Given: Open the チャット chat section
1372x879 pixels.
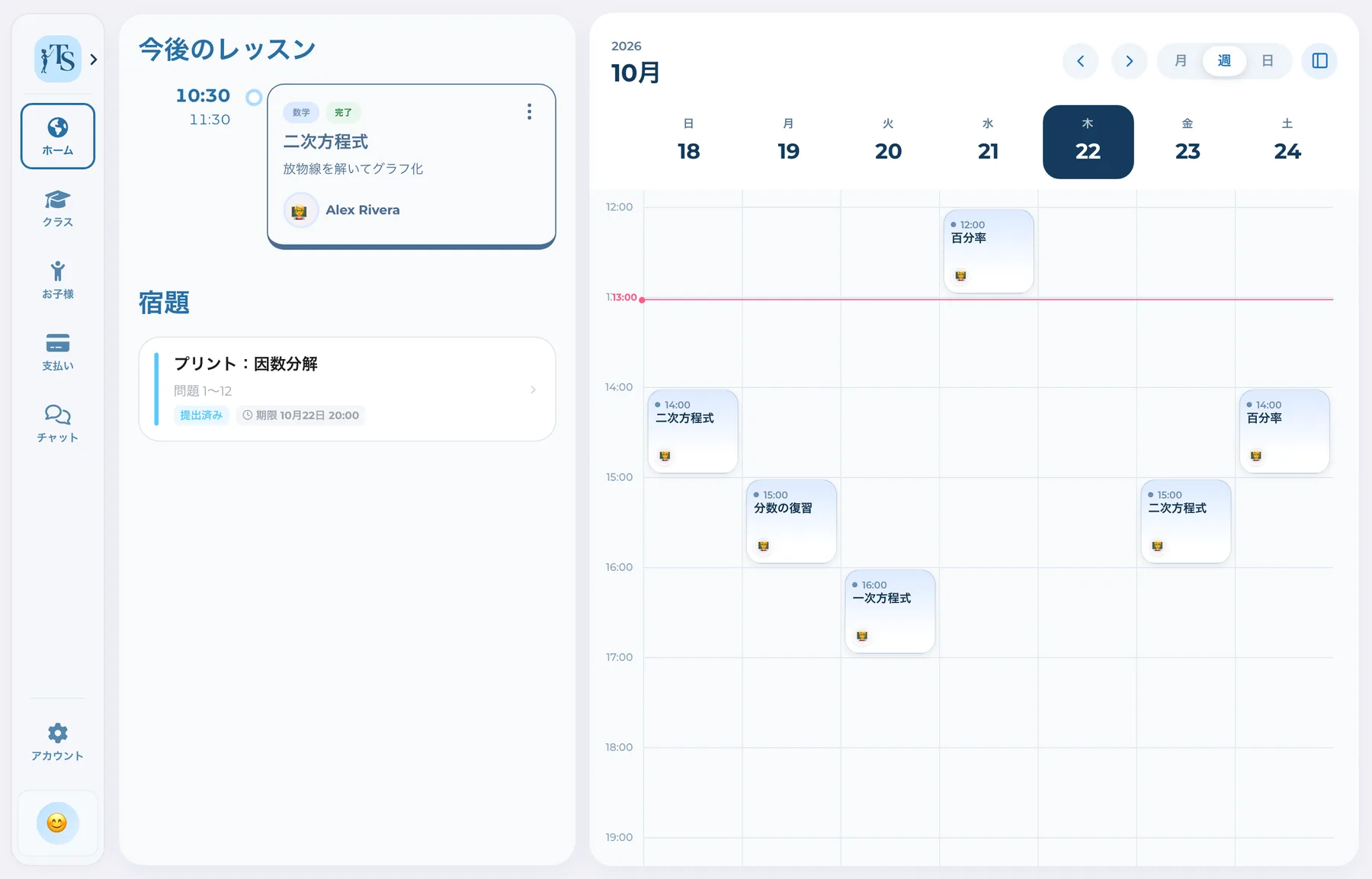Looking at the screenshot, I should pos(58,423).
